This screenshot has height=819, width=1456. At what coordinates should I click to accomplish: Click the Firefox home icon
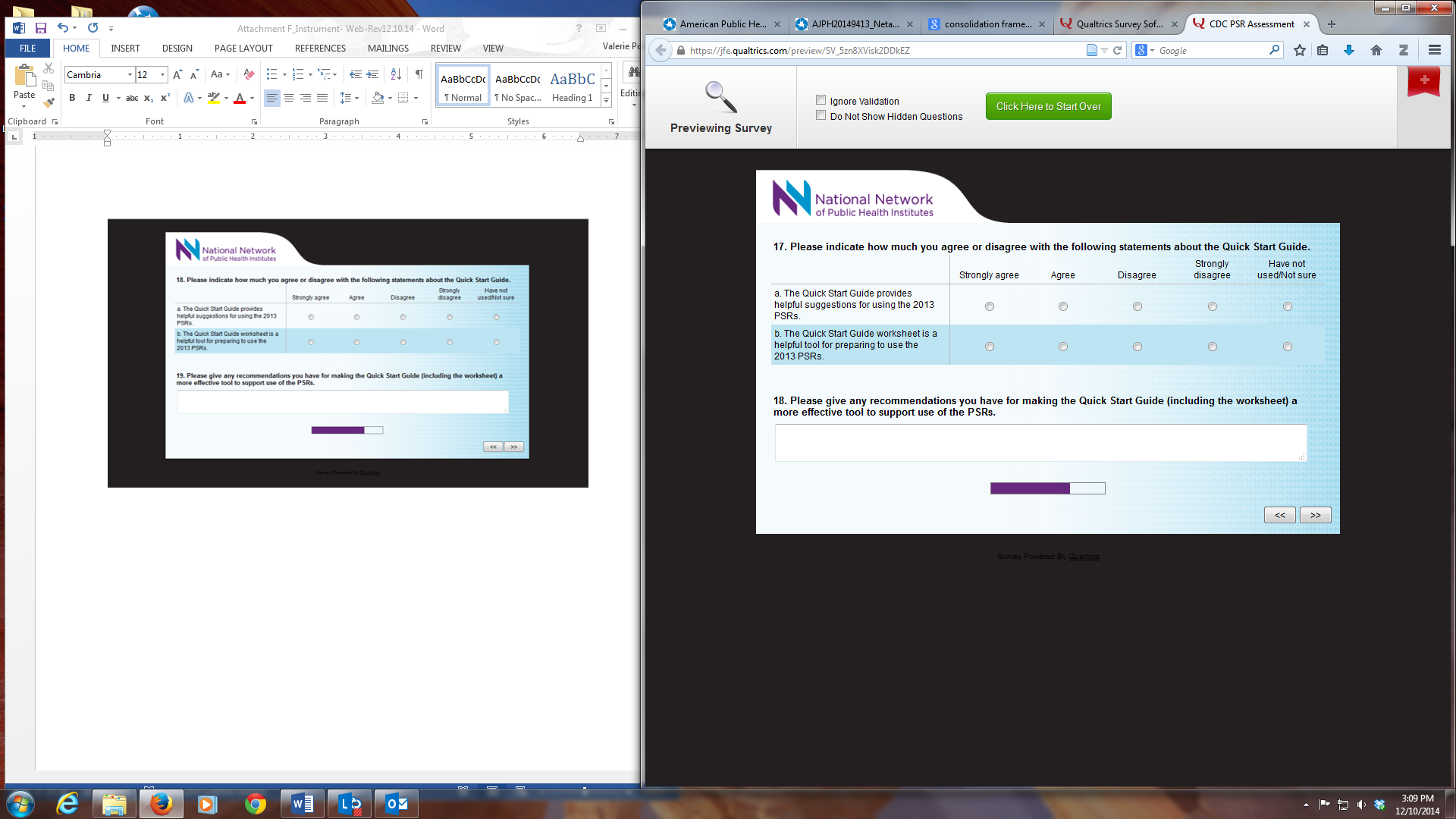click(x=1376, y=51)
